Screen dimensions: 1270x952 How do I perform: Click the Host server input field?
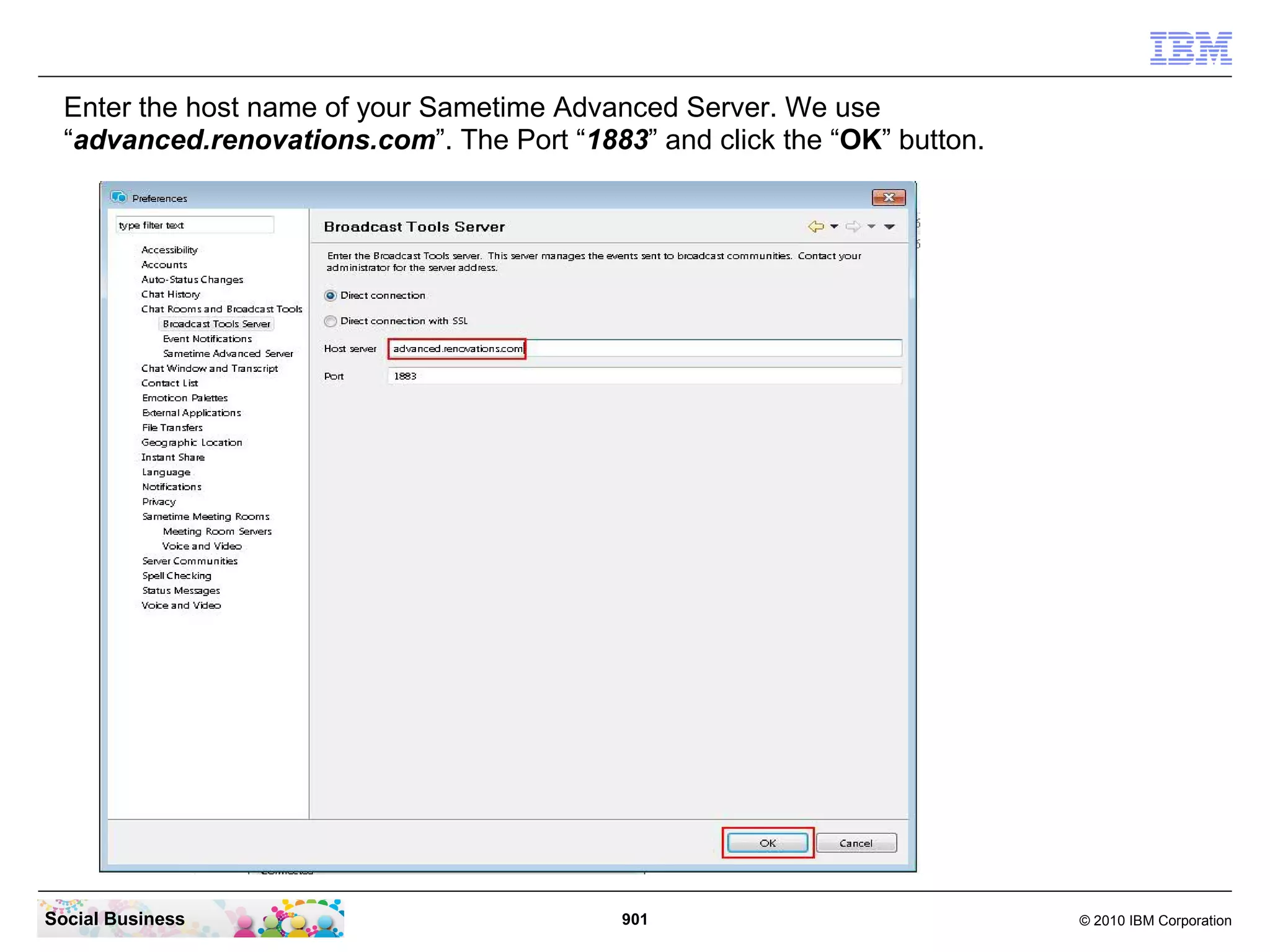point(645,348)
